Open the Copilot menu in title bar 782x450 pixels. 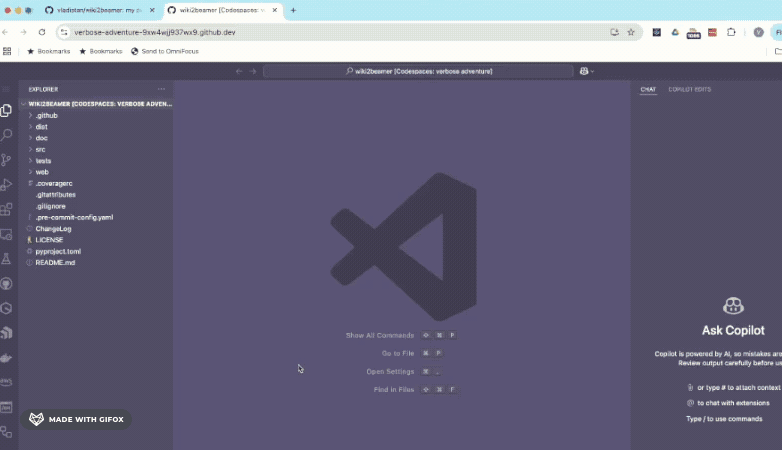(x=586, y=71)
